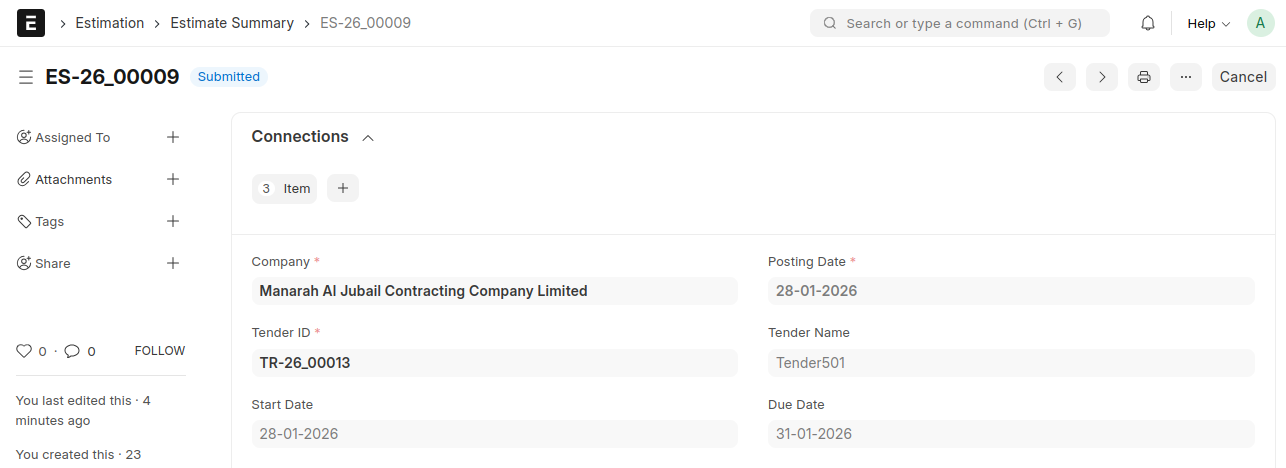This screenshot has width=1286, height=468.
Task: Click the ERPNext home logo icon
Action: coord(31,23)
